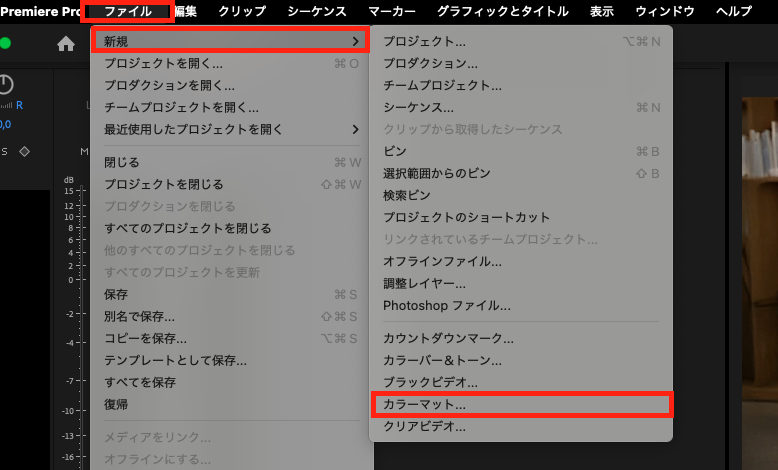
Task: Select カラーバー&トーン... entry
Action: 442,360
